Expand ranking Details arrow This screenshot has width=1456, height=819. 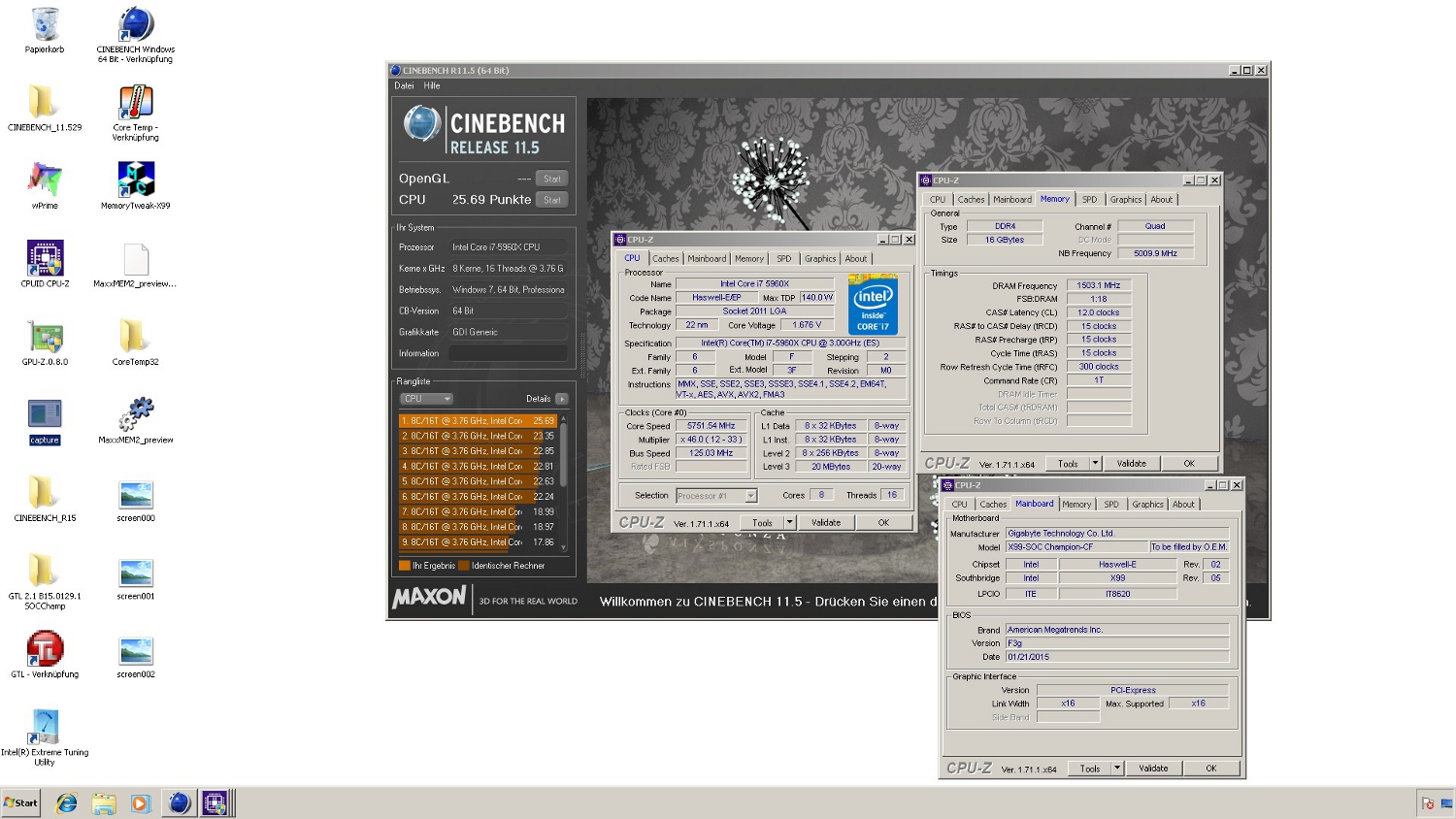(562, 399)
